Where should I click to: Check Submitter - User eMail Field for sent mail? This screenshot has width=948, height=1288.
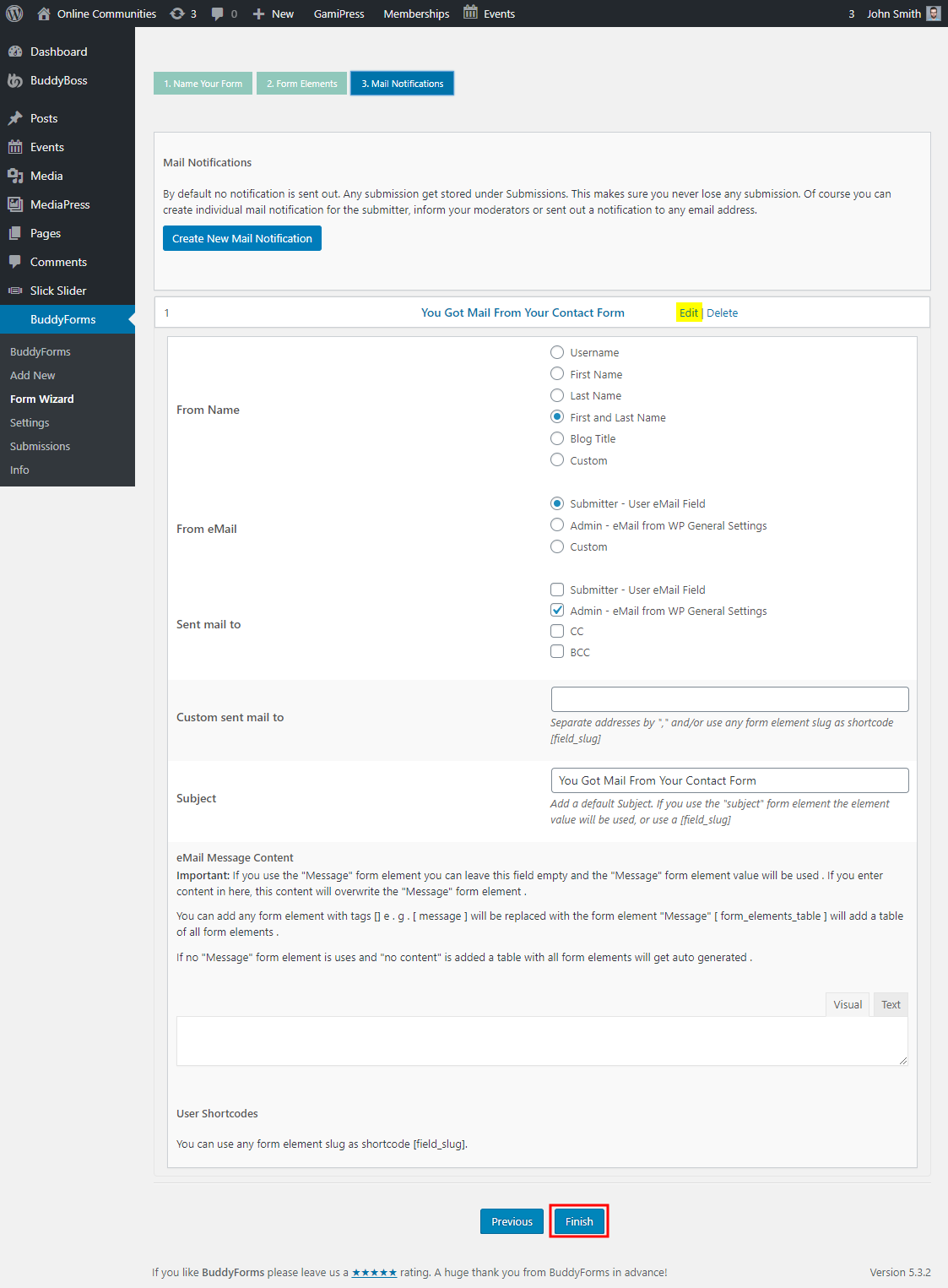click(x=557, y=589)
